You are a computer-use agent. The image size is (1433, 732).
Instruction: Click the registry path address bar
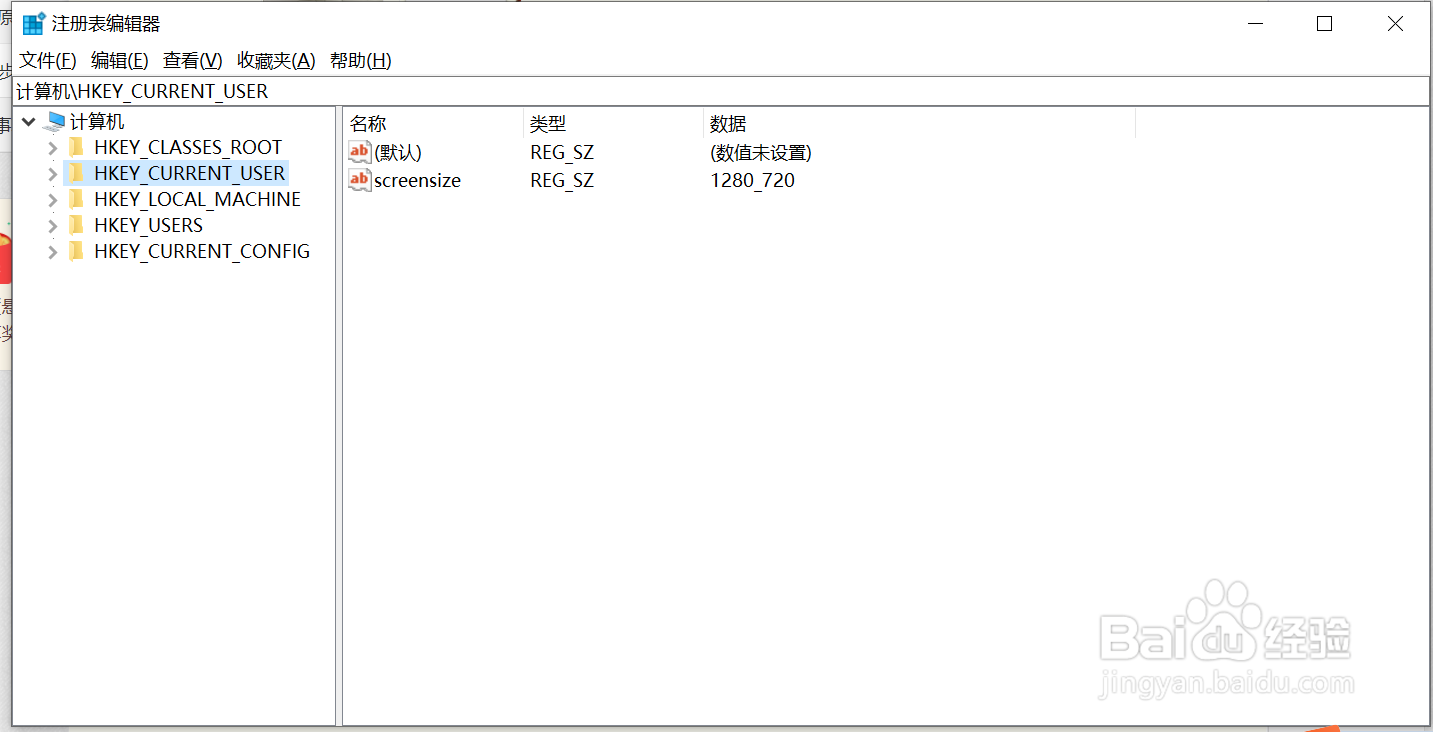pos(721,91)
